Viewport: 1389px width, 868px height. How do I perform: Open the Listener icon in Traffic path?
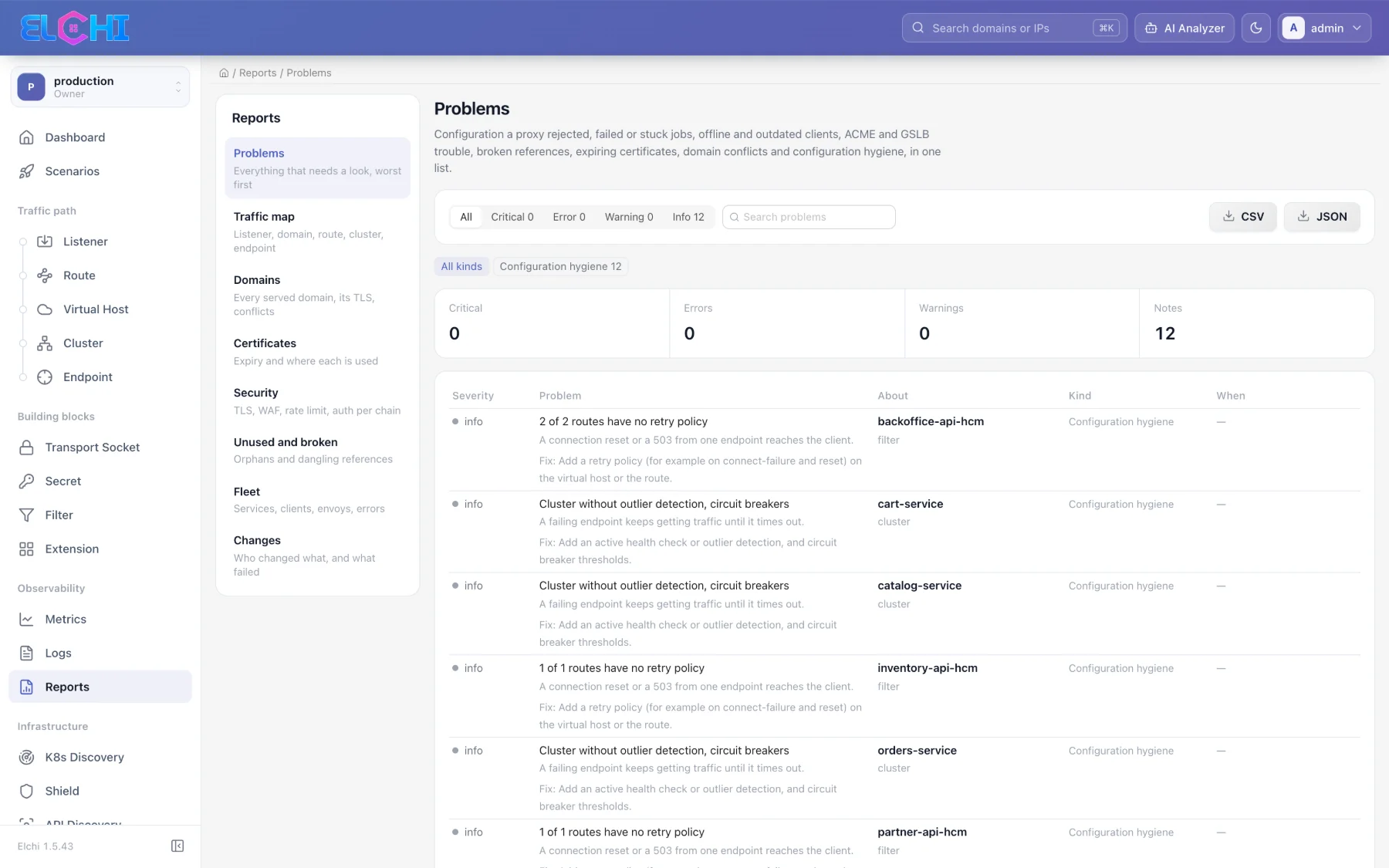(x=45, y=241)
